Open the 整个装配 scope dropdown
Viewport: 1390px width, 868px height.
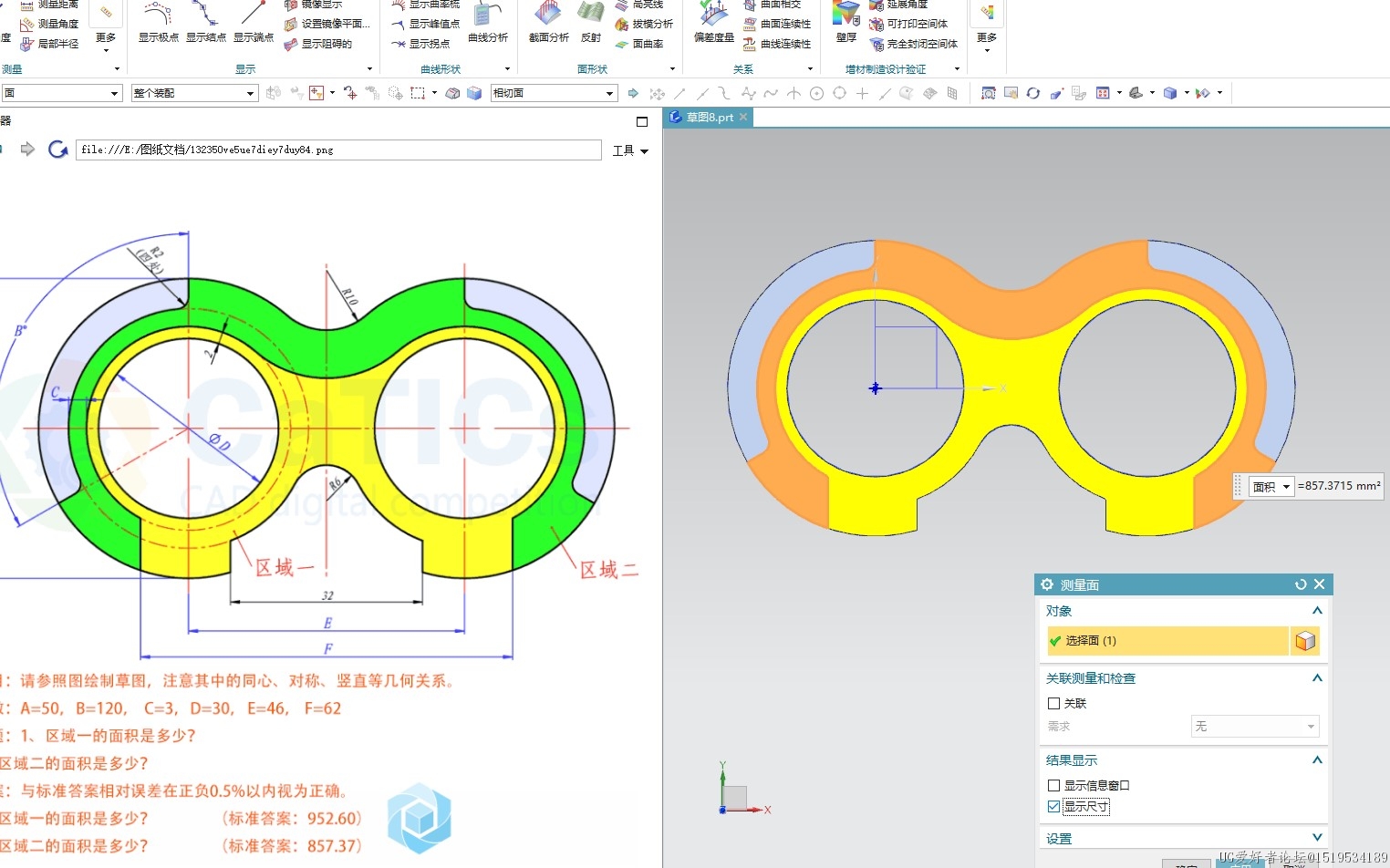[194, 93]
